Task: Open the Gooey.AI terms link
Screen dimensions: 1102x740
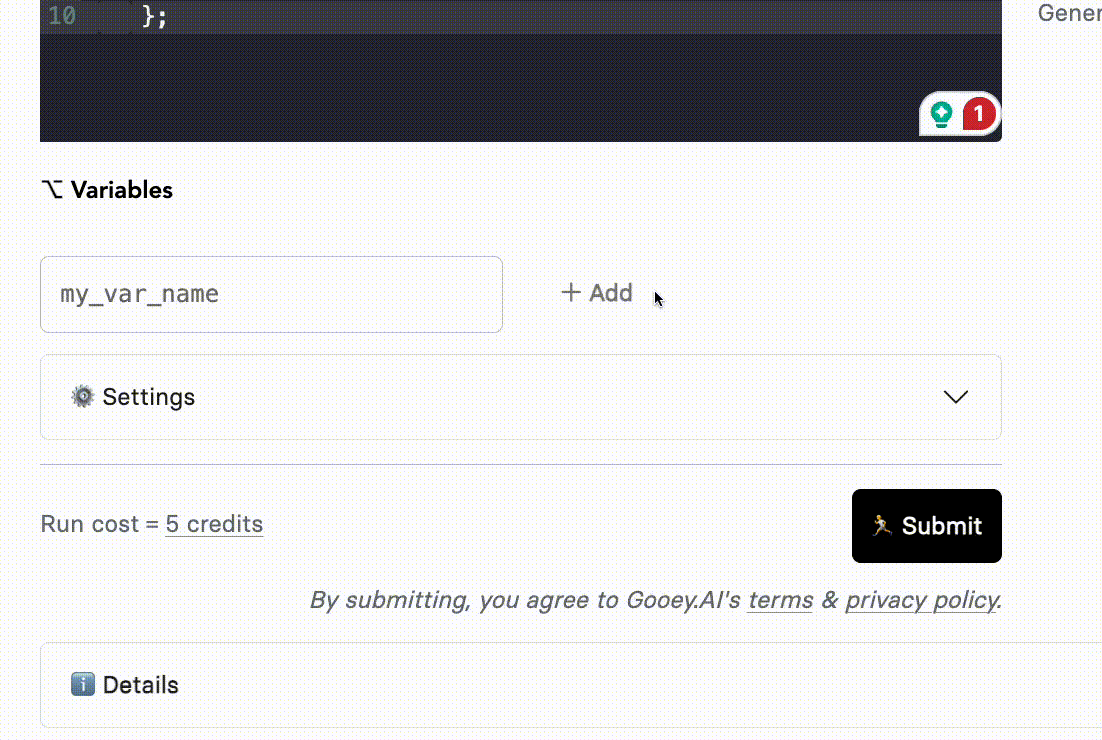Action: [x=780, y=600]
